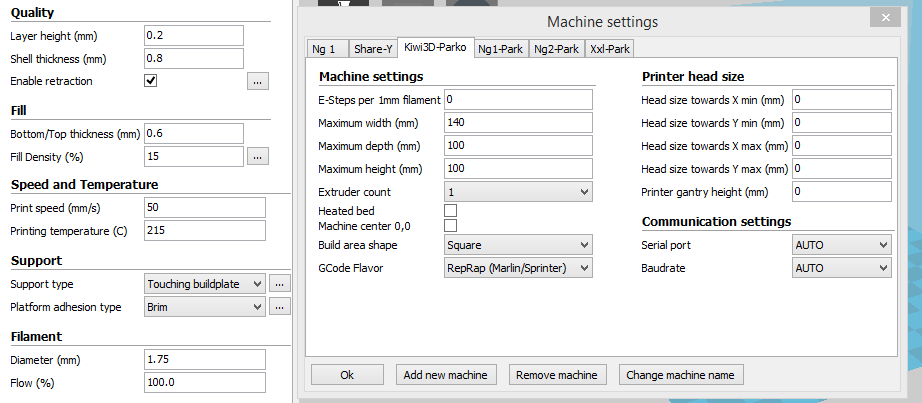
Task: Click the Maximum width input field
Action: coord(517,123)
